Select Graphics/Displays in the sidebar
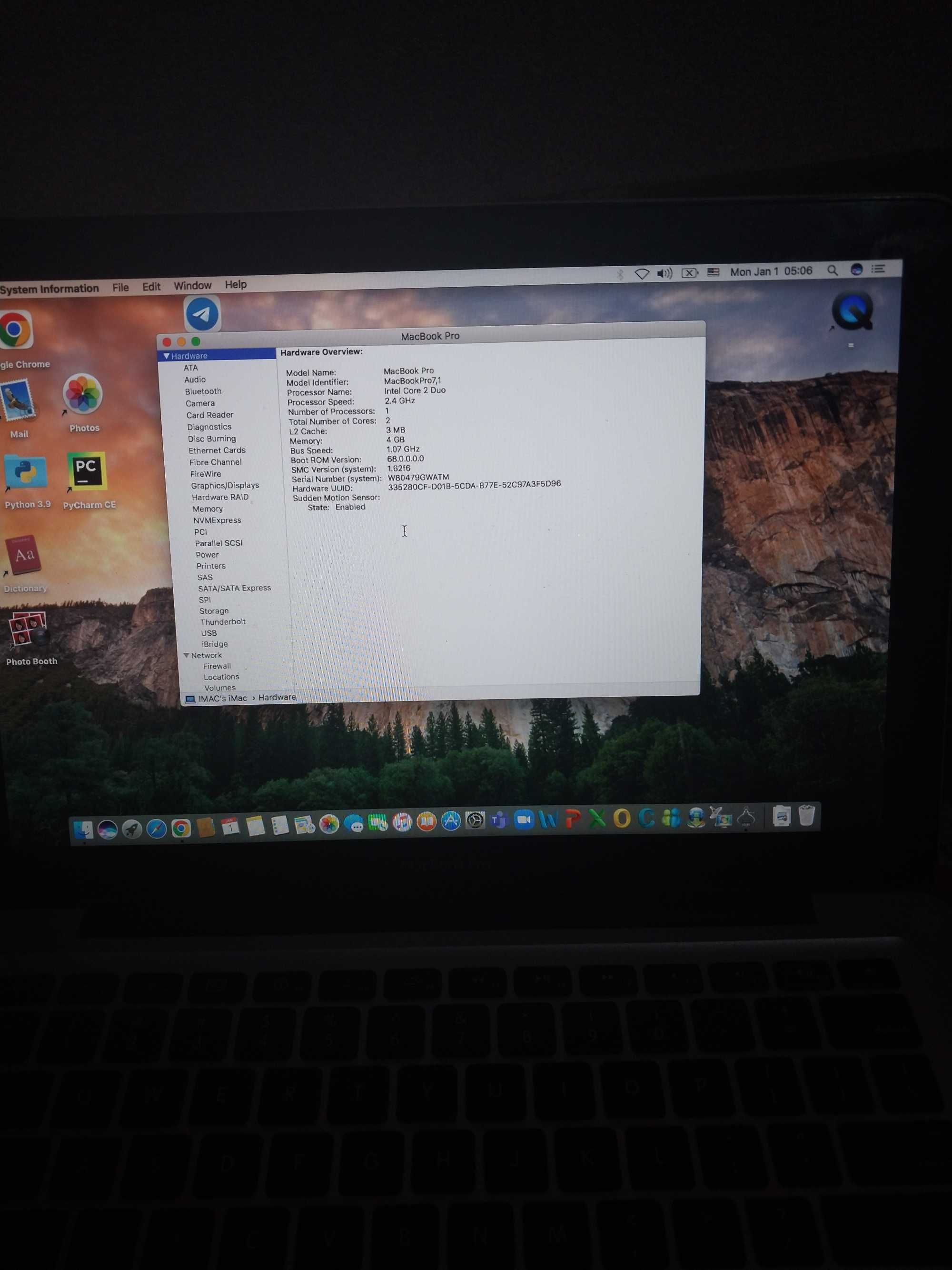This screenshot has width=952, height=1270. pyautogui.click(x=225, y=485)
